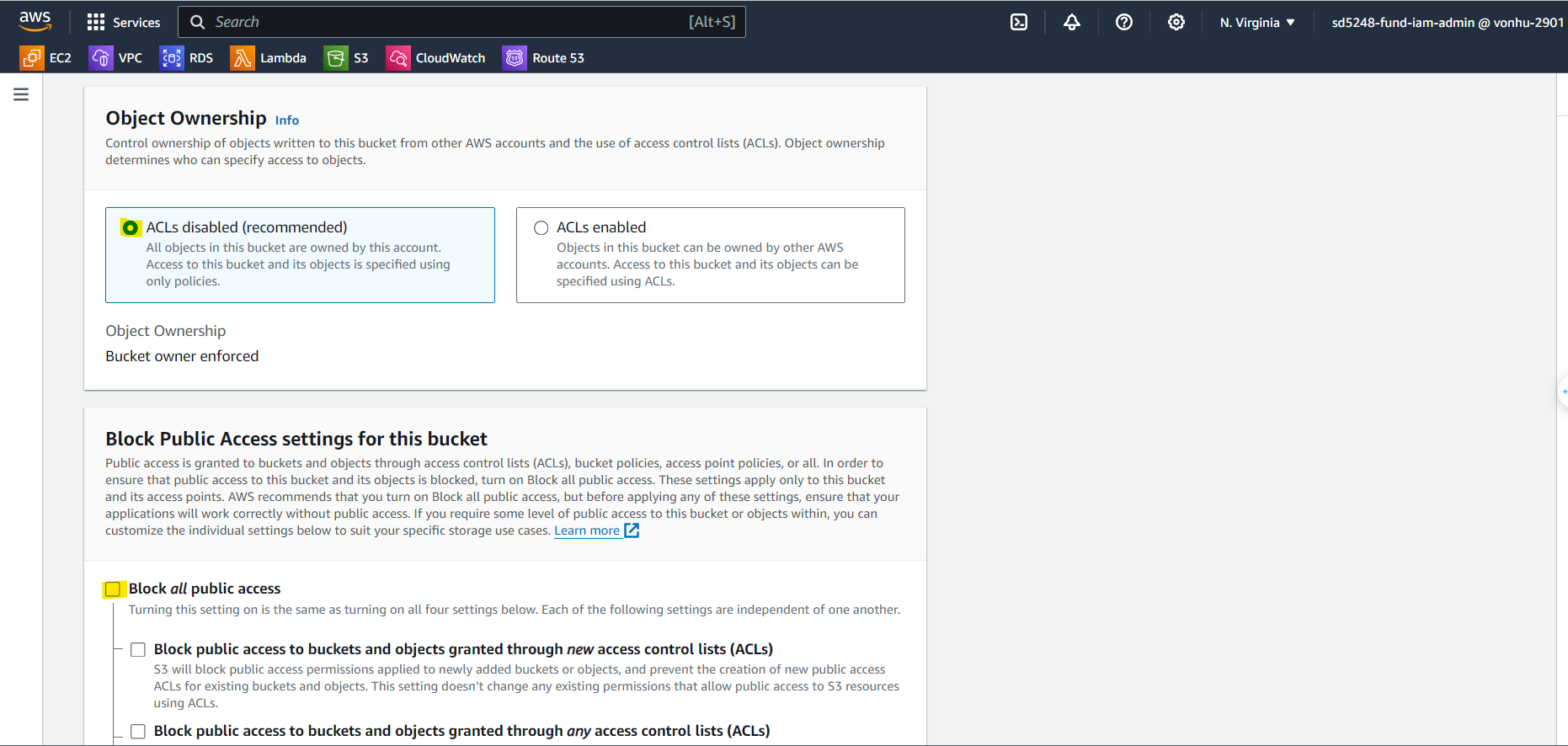Expand the N. Virginia region dropdown
Viewport: 1568px width, 746px height.
click(x=1256, y=23)
